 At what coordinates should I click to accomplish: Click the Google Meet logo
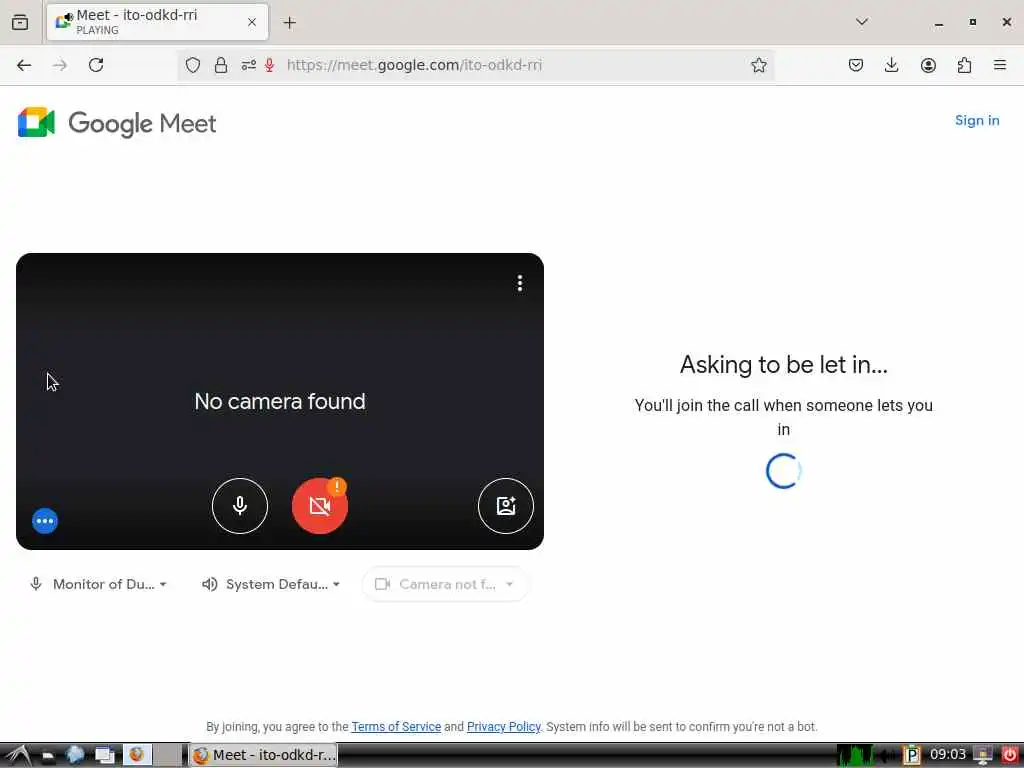117,123
